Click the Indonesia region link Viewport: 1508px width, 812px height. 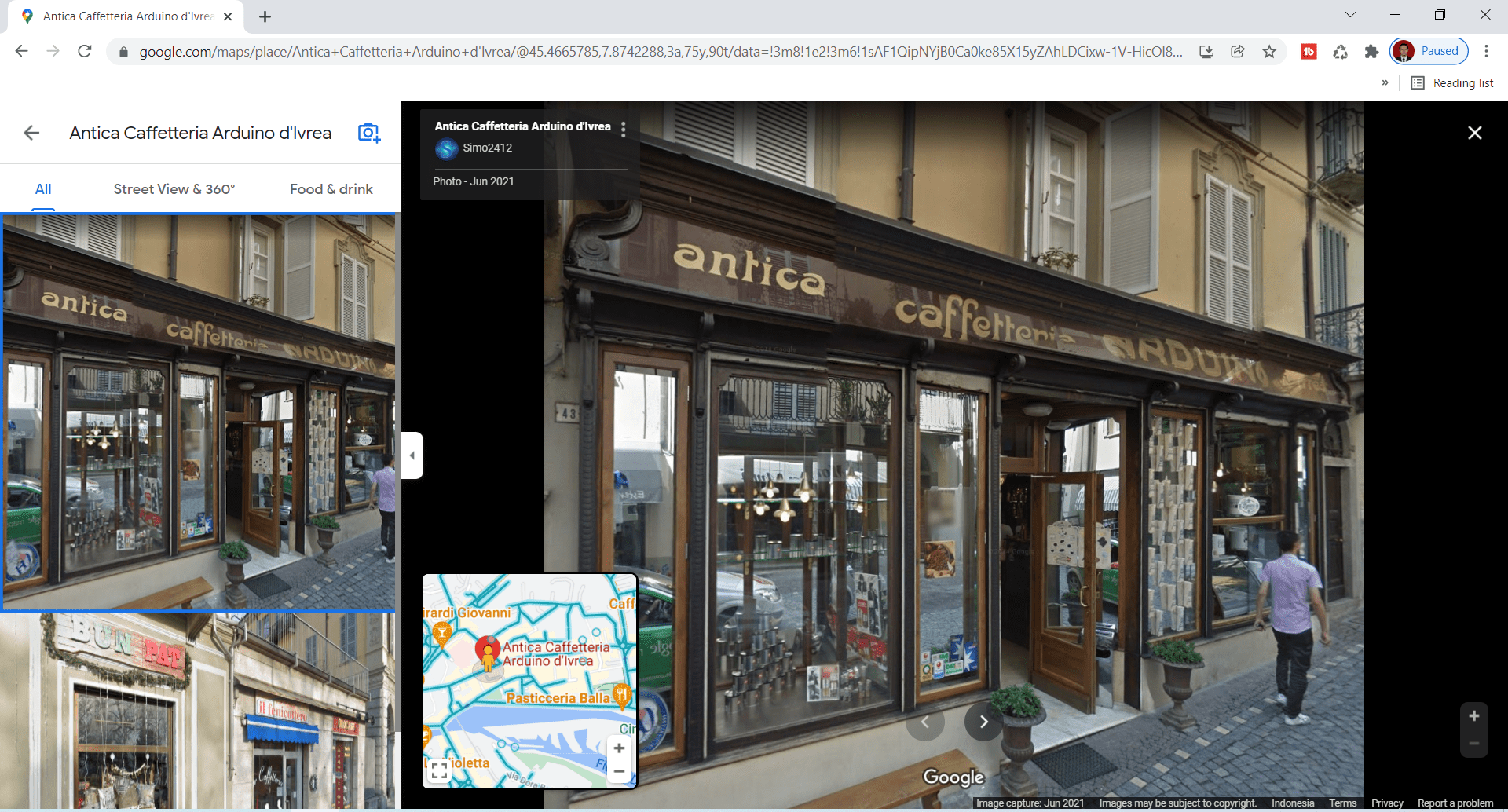tap(1293, 803)
